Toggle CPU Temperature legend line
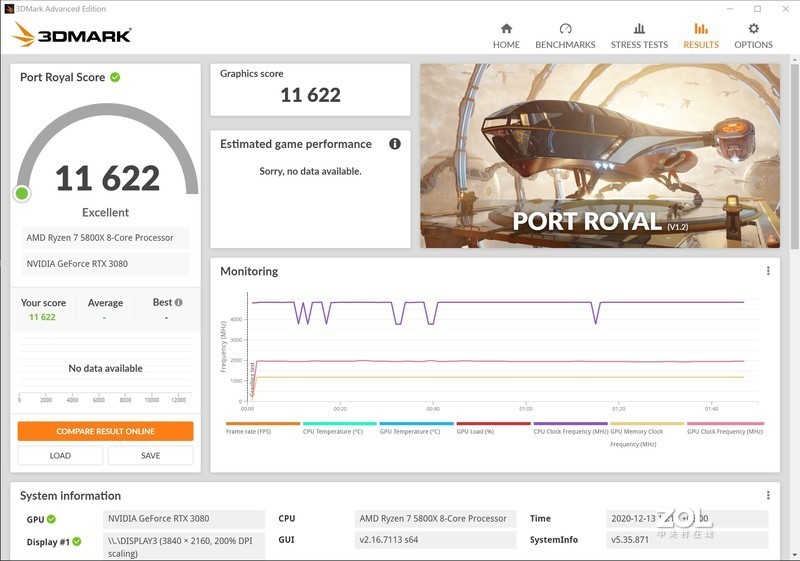This screenshot has height=561, width=800. (x=340, y=428)
